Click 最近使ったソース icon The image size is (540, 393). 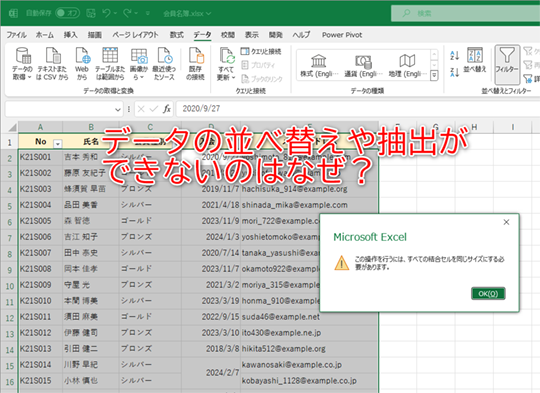tap(164, 64)
